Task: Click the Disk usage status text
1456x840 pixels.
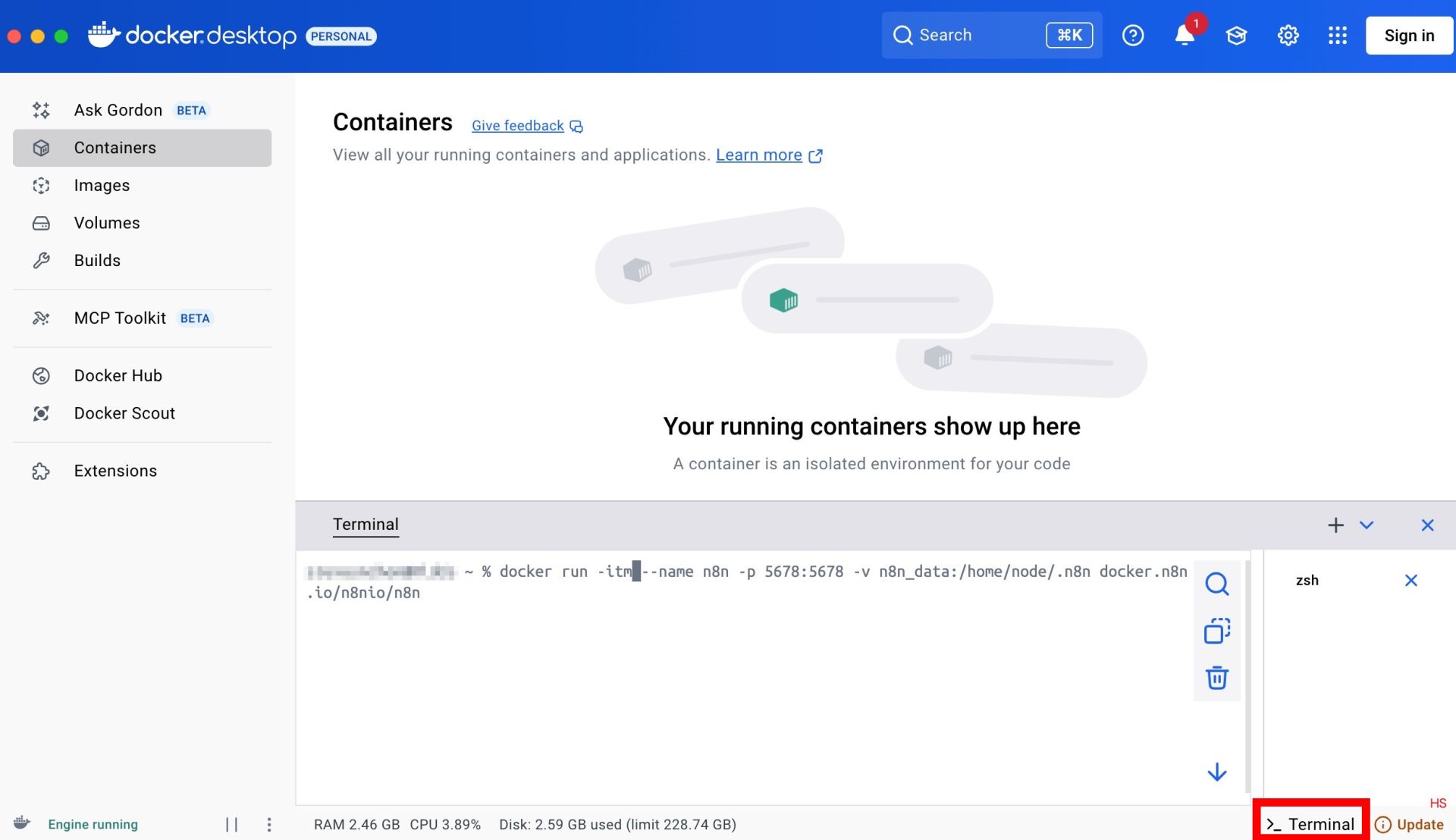Action: (x=617, y=824)
